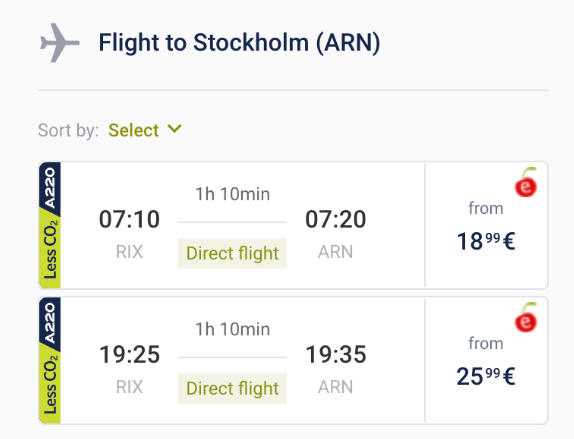Click the 07:10 departure time from RIX
Screen dimensions: 574x439
(x=129, y=219)
